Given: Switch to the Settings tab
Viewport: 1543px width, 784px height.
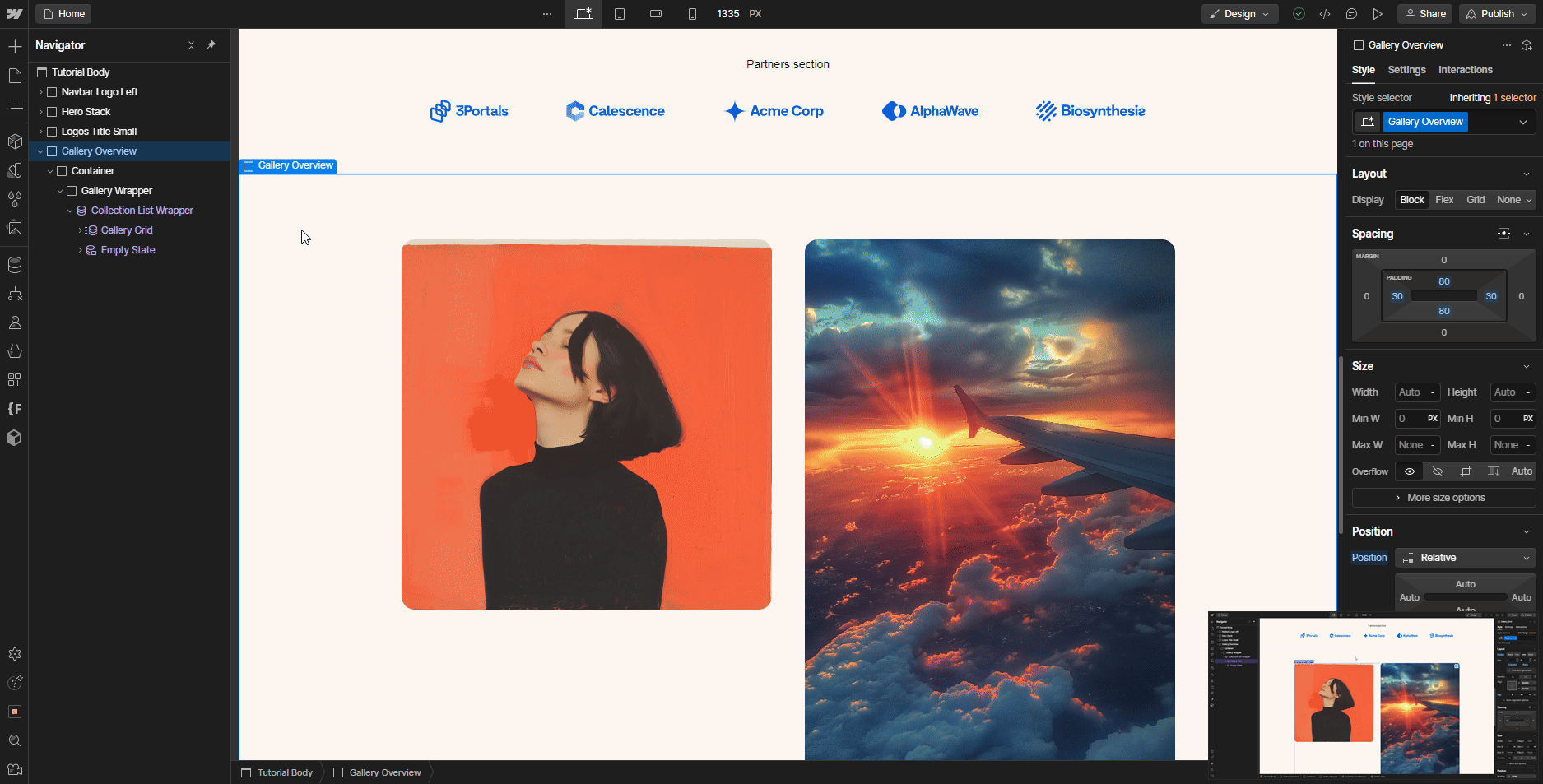Looking at the screenshot, I should [1406, 70].
